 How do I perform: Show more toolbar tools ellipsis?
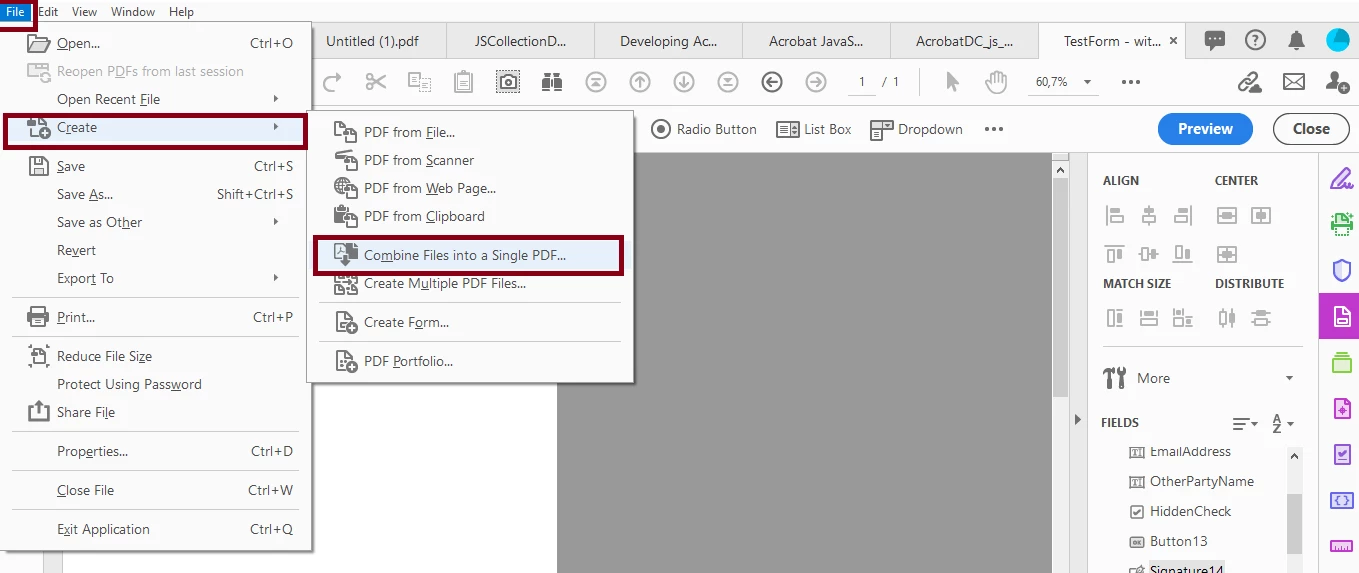pos(1131,82)
